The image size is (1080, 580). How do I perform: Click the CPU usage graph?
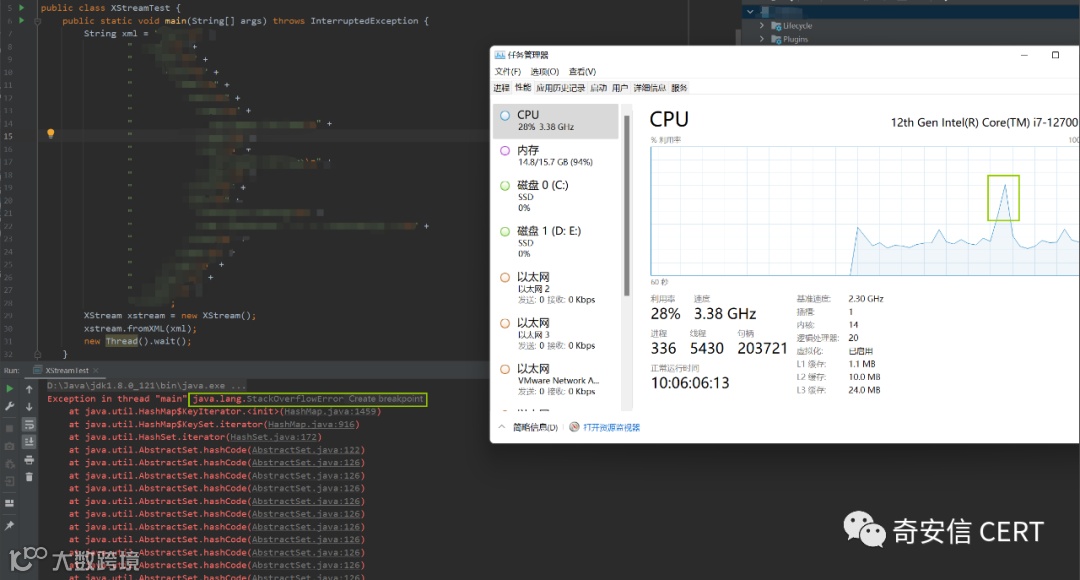[x=864, y=211]
